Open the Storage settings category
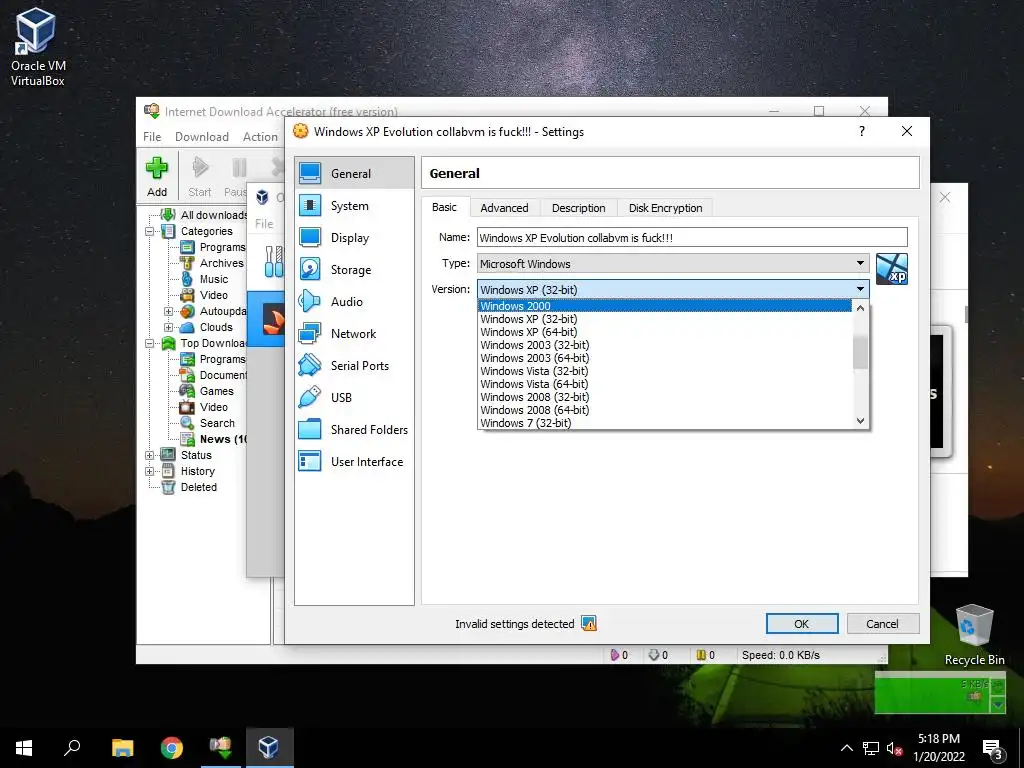Image resolution: width=1024 pixels, height=768 pixels. click(354, 269)
